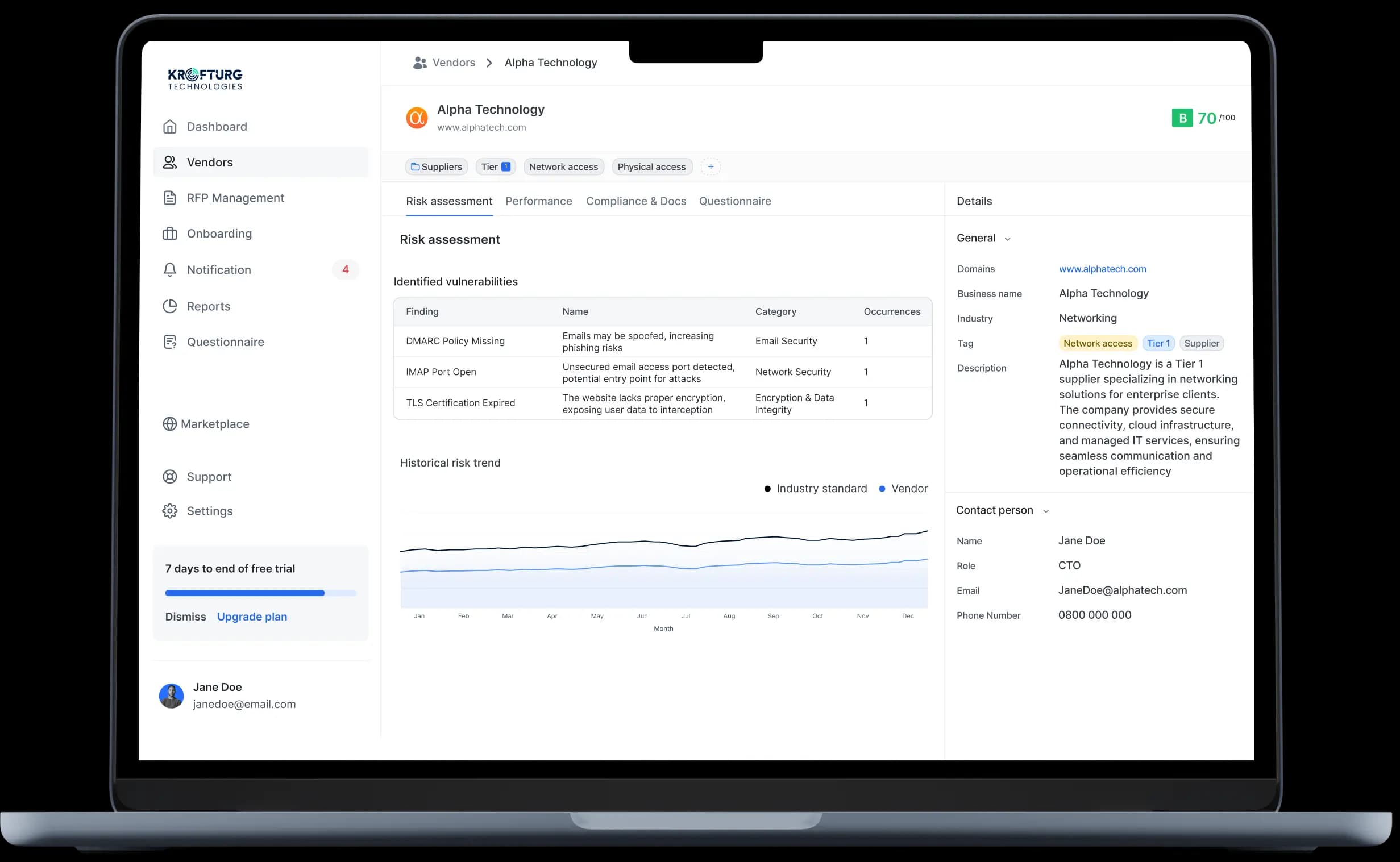Click the breadcrumb chevron arrow
The height and width of the screenshot is (862, 1400).
489,63
